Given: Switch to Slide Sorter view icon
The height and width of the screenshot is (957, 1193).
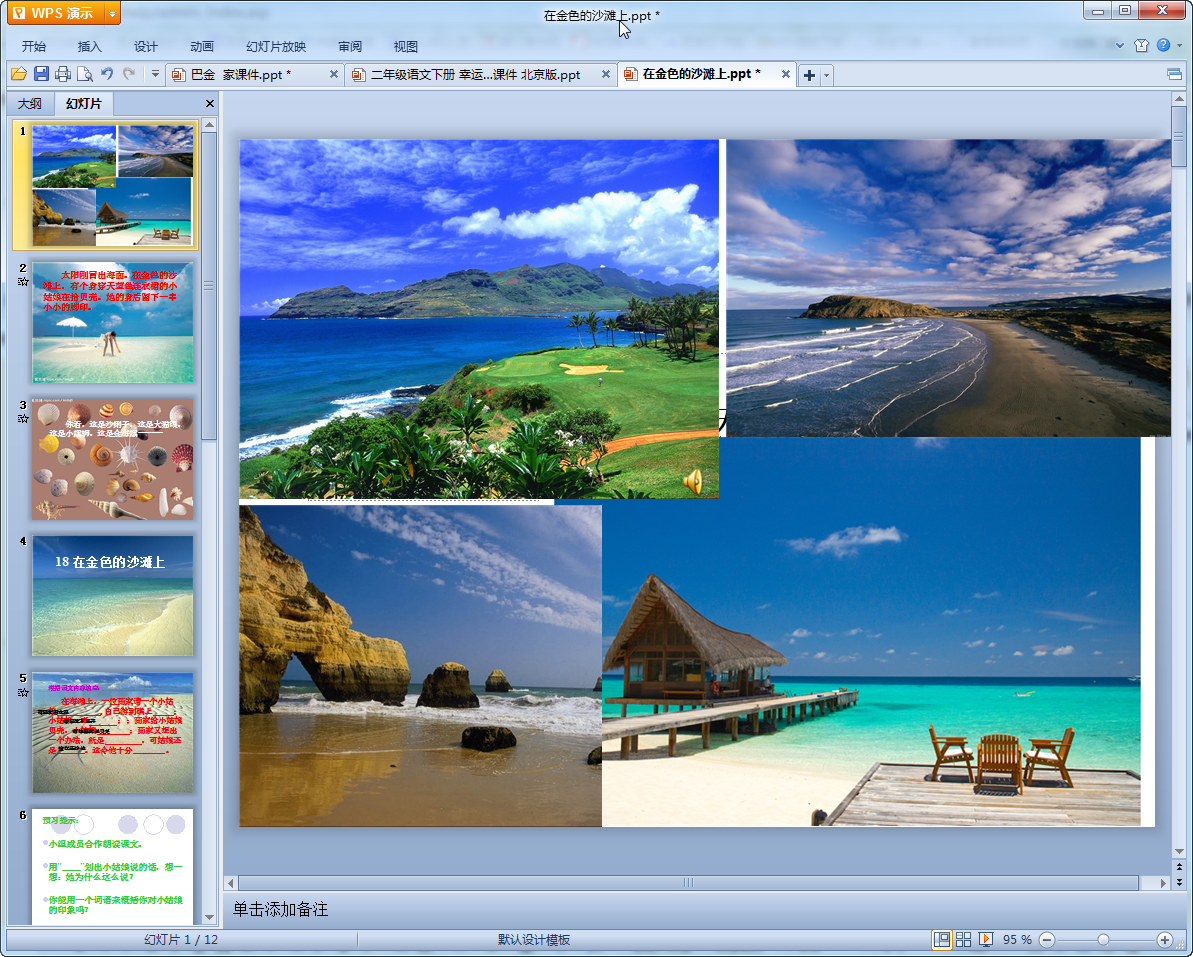Looking at the screenshot, I should pyautogui.click(x=963, y=940).
